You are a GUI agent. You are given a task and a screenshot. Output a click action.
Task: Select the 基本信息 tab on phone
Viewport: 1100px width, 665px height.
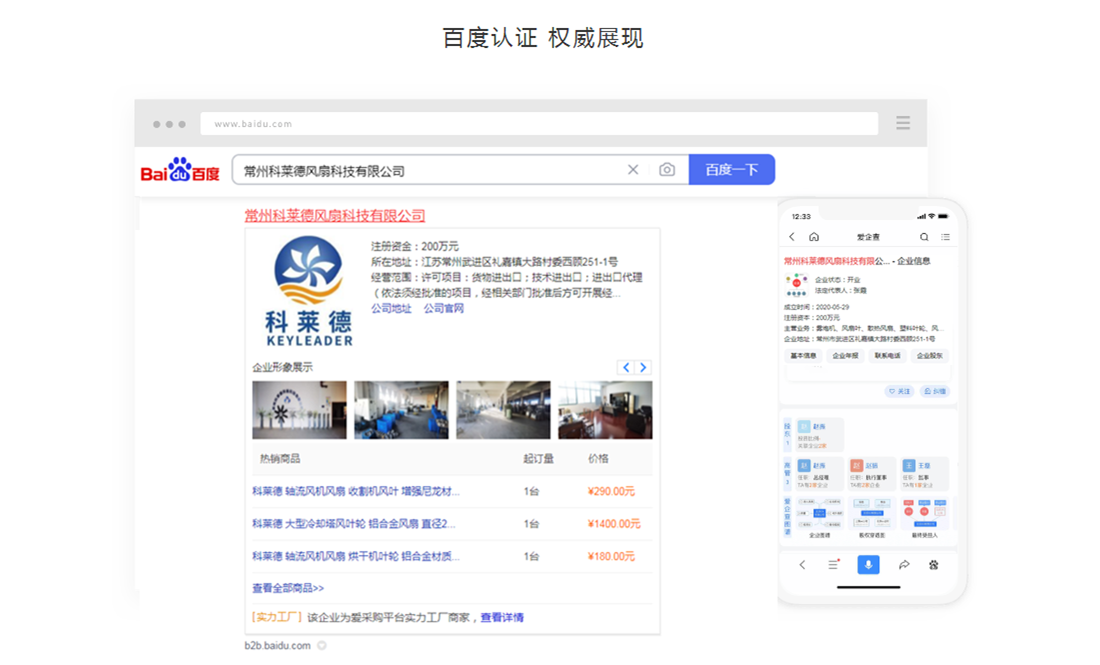tap(804, 356)
